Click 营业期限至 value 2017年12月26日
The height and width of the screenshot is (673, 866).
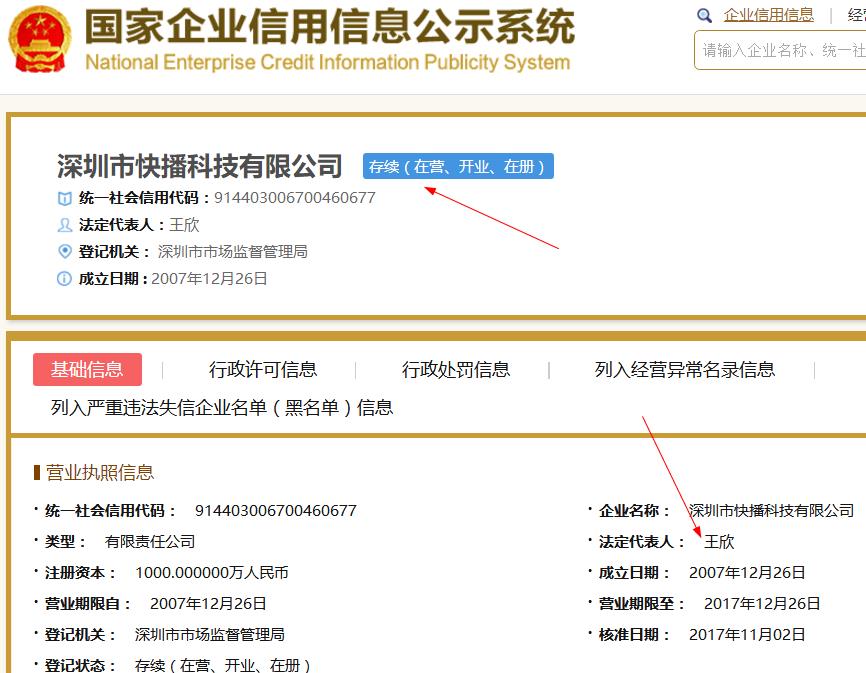(762, 603)
